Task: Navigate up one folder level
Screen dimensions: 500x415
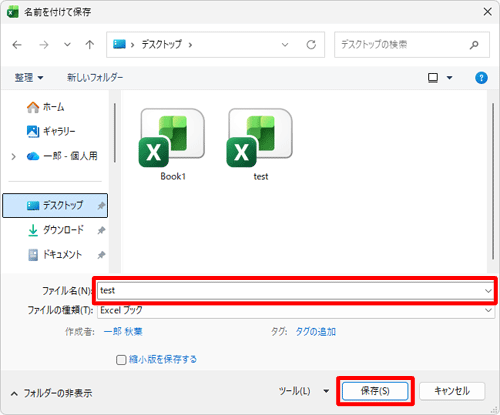Action: coord(89,45)
